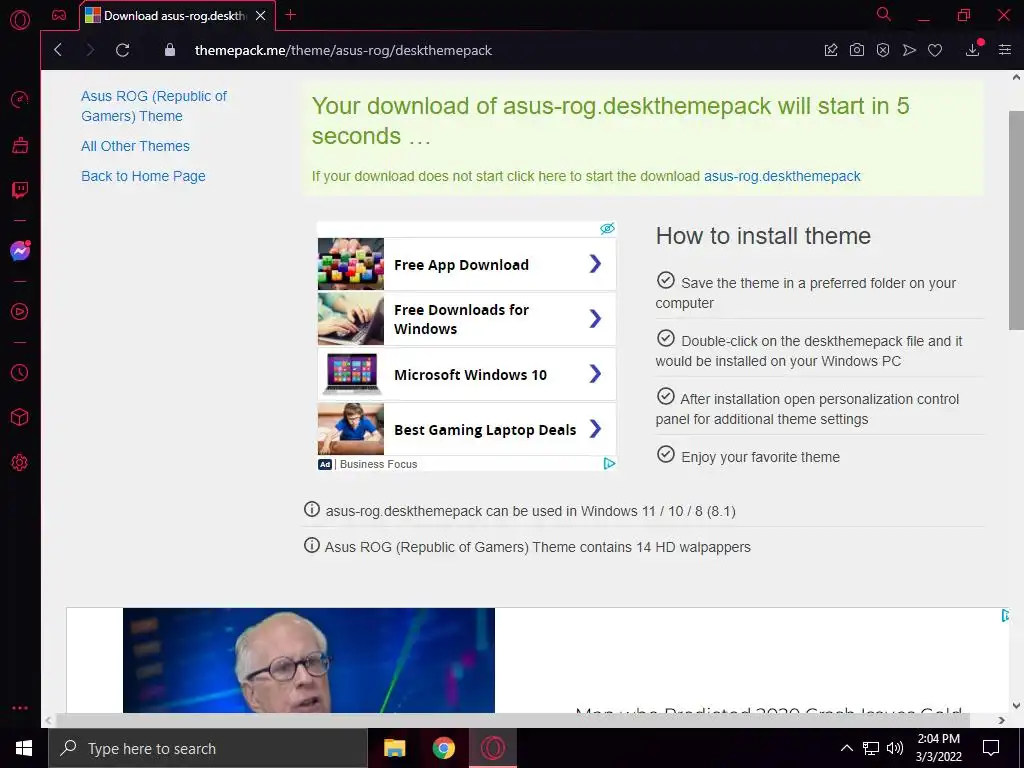Image resolution: width=1024 pixels, height=768 pixels.
Task: Click the site security padlock icon
Action: (170, 50)
